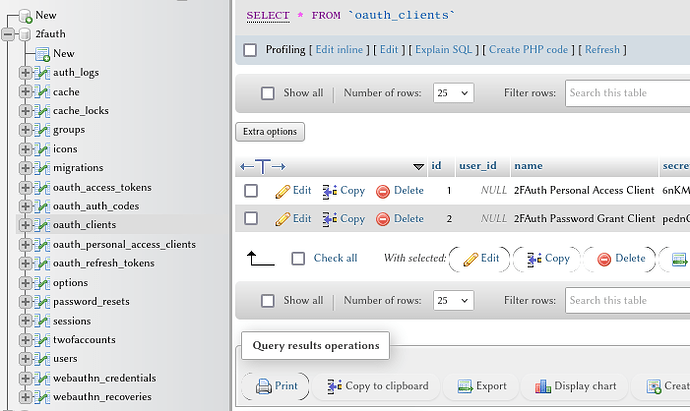This screenshot has width=690, height=411.
Task: Click the Print printer icon
Action: 264,386
